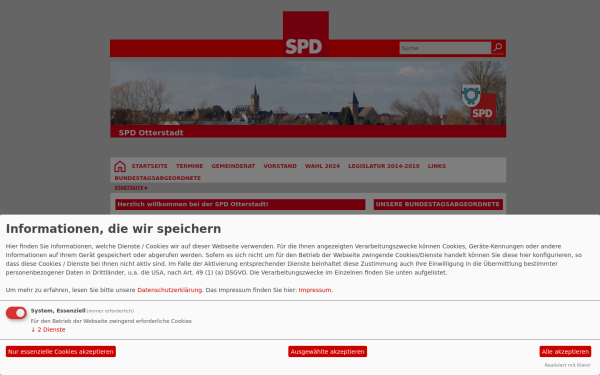This screenshot has width=600, height=375.
Task: Open the Wahl 2024 menu item
Action: [x=322, y=166]
